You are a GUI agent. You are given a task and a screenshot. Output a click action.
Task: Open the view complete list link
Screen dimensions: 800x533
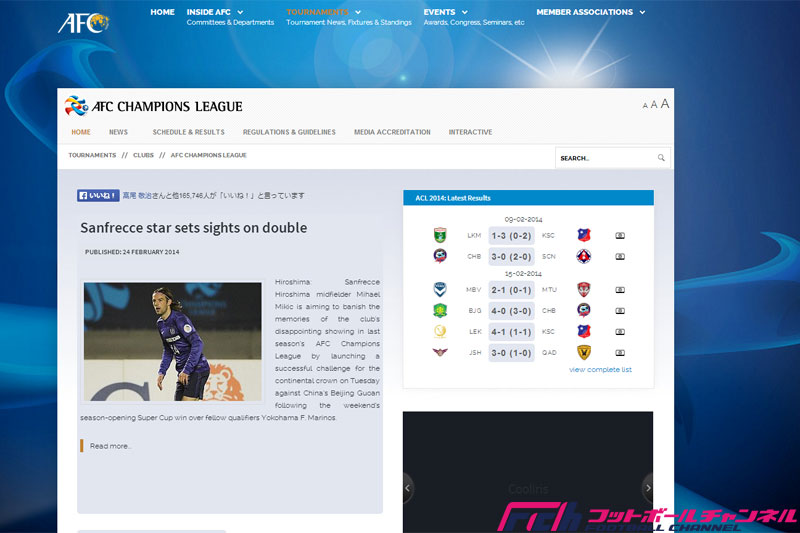pos(600,370)
